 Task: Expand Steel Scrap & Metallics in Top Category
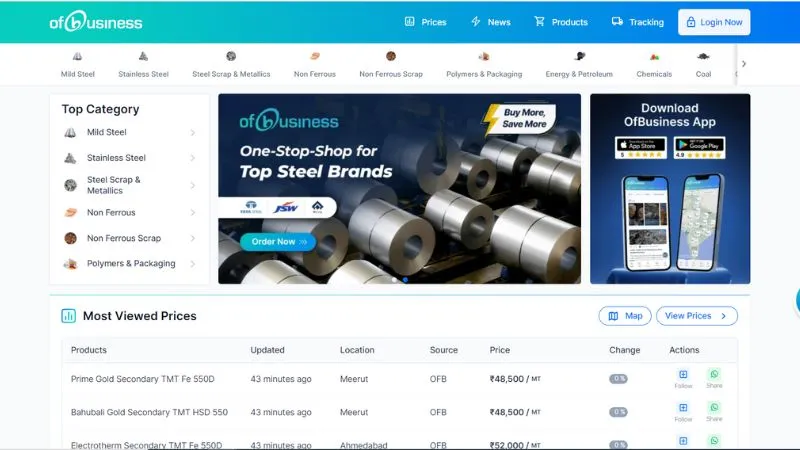pos(193,185)
